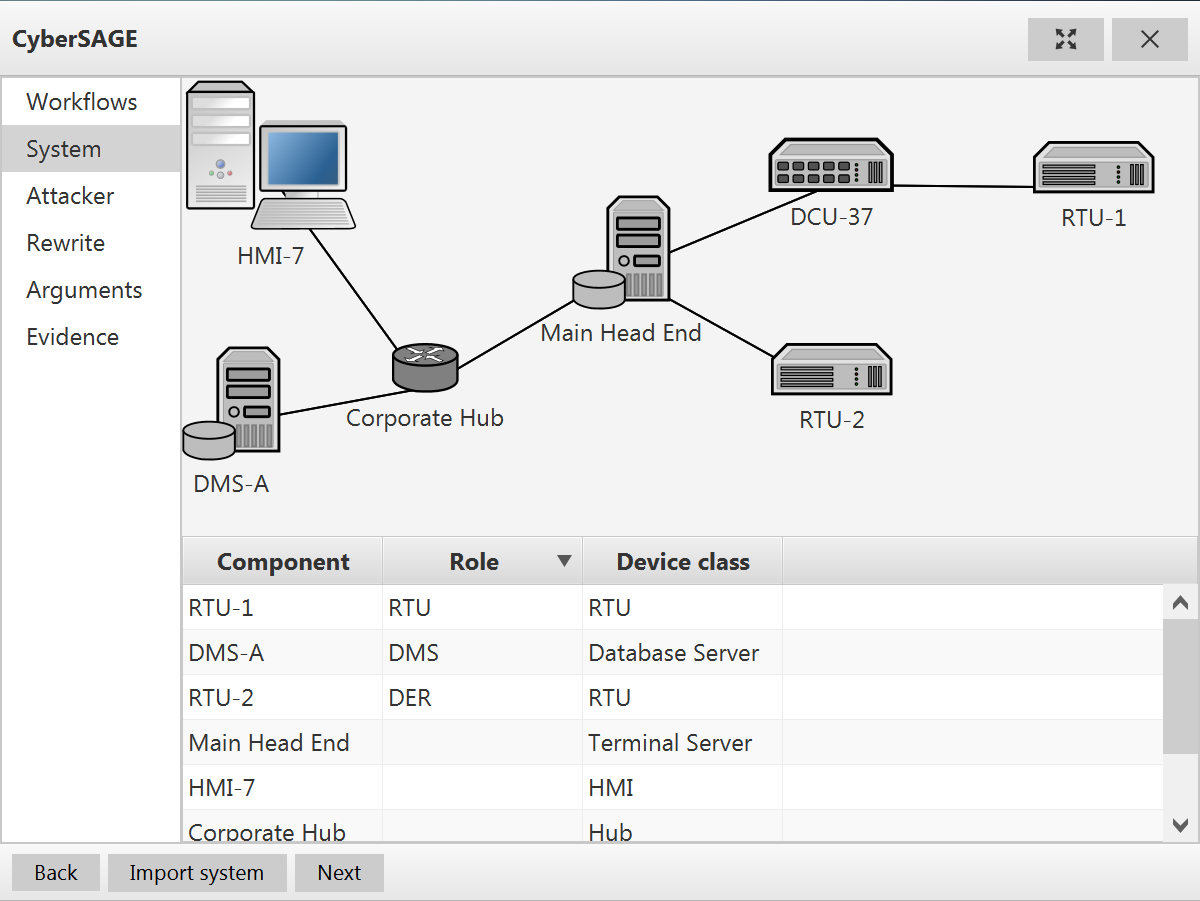Select the DMS-A database server icon
The width and height of the screenshot is (1200, 901).
(x=233, y=402)
